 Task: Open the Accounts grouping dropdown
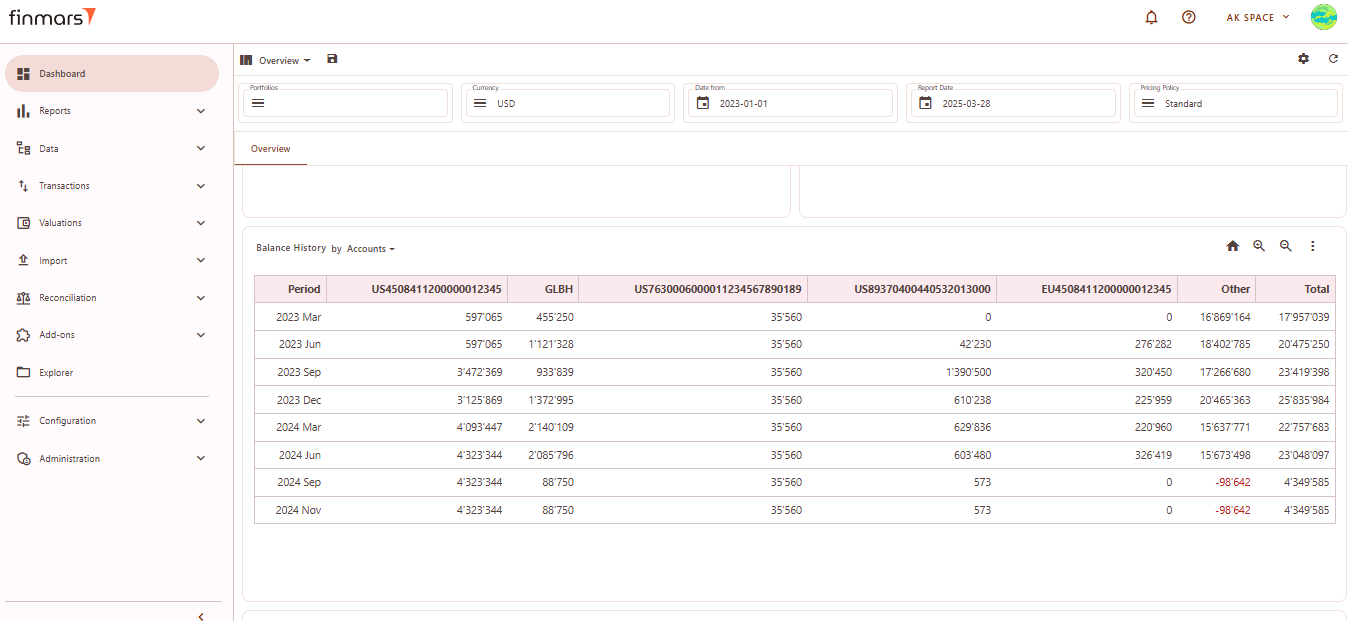pyautogui.click(x=371, y=249)
